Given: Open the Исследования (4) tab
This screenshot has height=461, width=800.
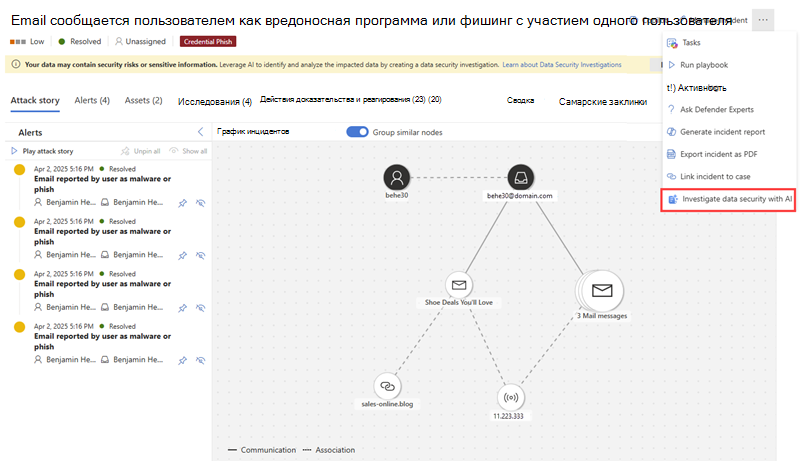Looking at the screenshot, I should [x=215, y=101].
